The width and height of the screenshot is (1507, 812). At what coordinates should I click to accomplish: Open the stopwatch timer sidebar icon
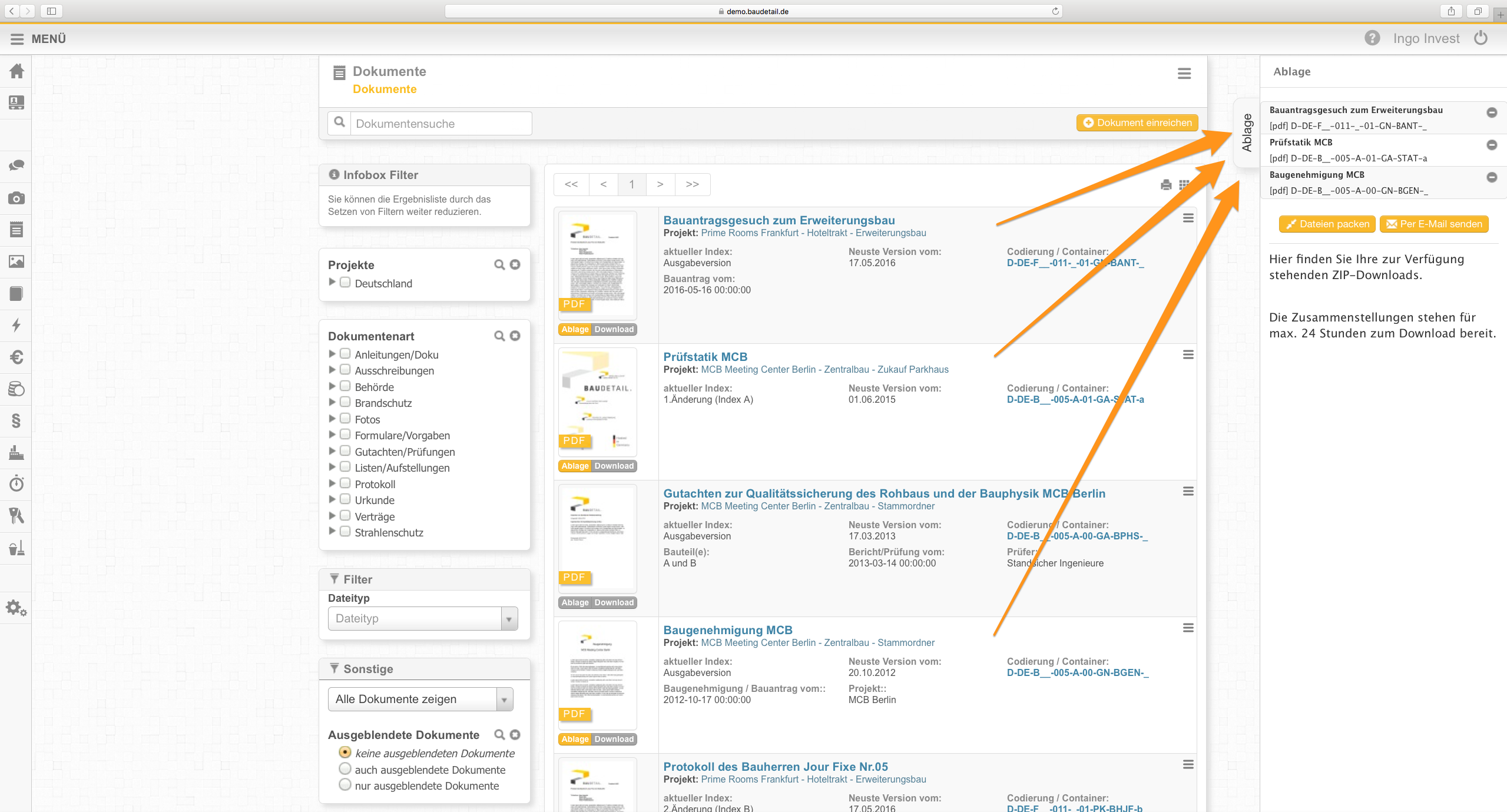point(16,484)
